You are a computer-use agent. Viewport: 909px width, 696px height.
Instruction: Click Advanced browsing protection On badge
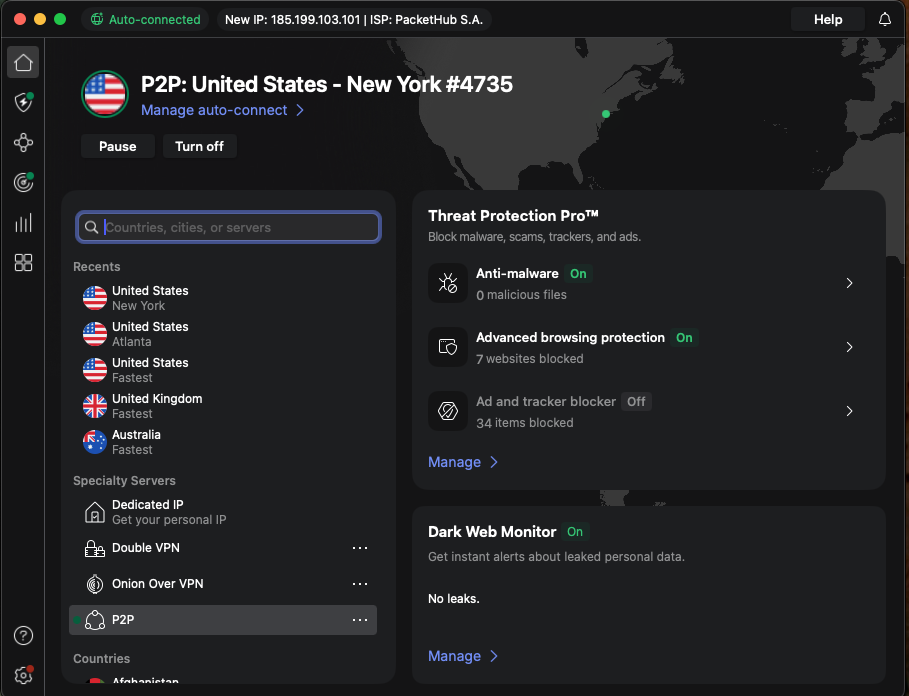pos(684,337)
